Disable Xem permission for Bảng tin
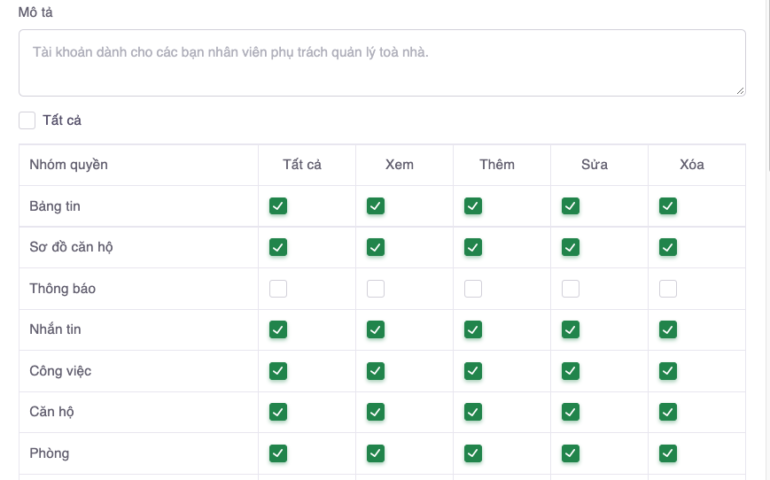 pos(376,206)
